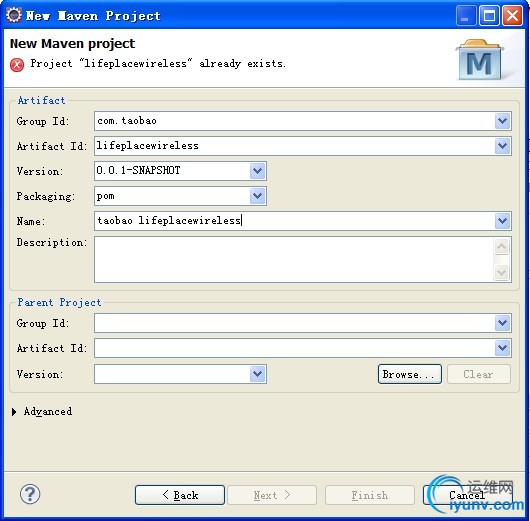The height and width of the screenshot is (521, 530).
Task: Click Description scrollbar down arrow
Action: pos(502,272)
